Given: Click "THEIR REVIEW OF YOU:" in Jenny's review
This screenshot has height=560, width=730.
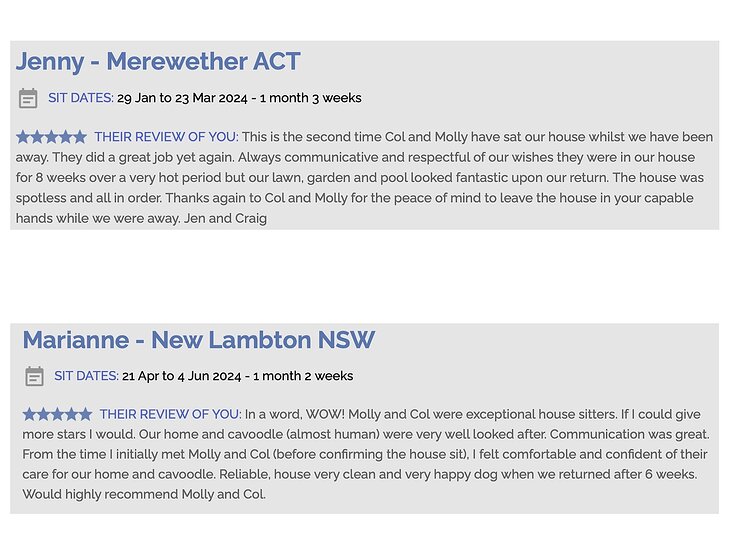Looking at the screenshot, I should point(166,137).
